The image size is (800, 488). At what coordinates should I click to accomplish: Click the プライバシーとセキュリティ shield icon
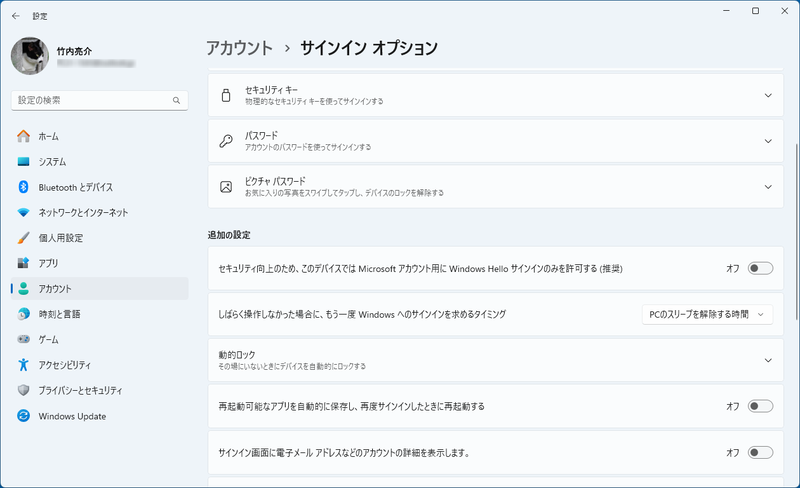tap(23, 390)
